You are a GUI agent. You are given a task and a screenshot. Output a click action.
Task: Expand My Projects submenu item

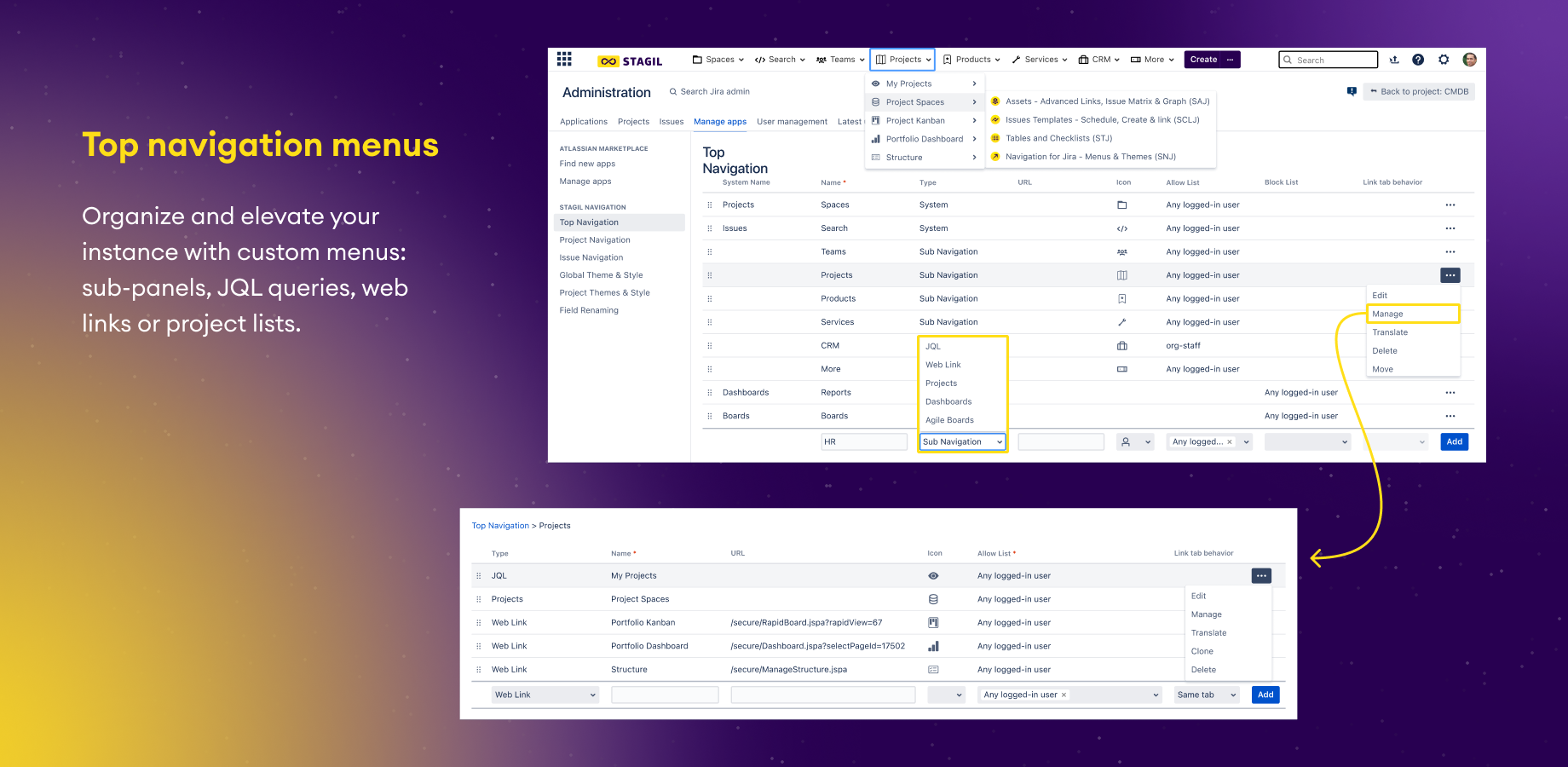pos(925,84)
